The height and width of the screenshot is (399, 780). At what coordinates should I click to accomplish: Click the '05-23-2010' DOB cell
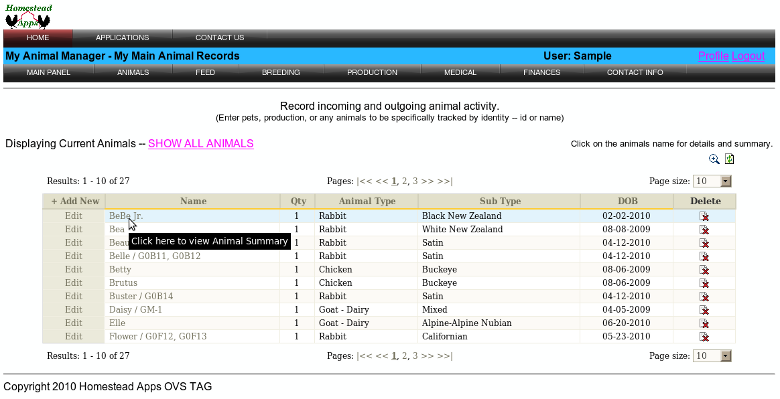point(626,337)
